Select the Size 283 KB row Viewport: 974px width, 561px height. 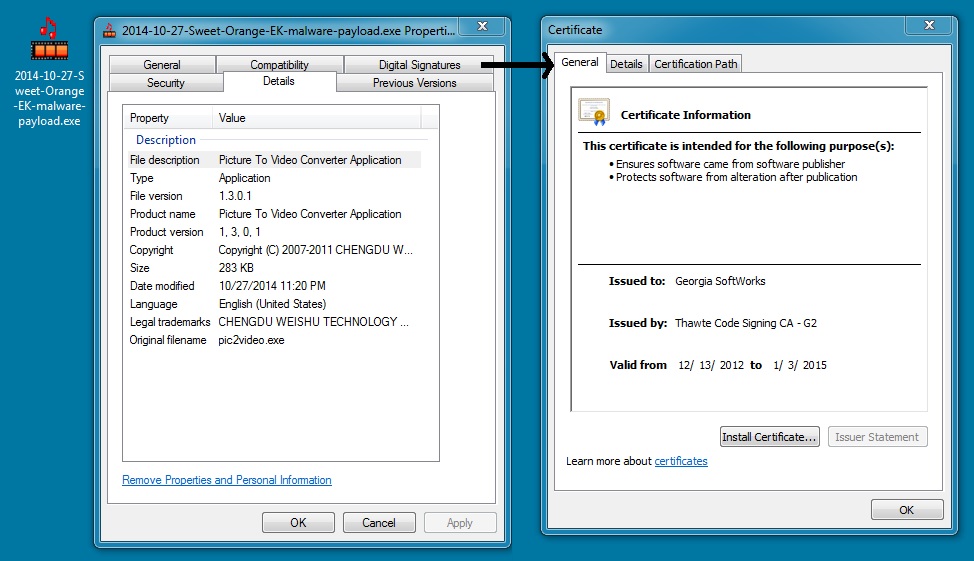pos(274,268)
